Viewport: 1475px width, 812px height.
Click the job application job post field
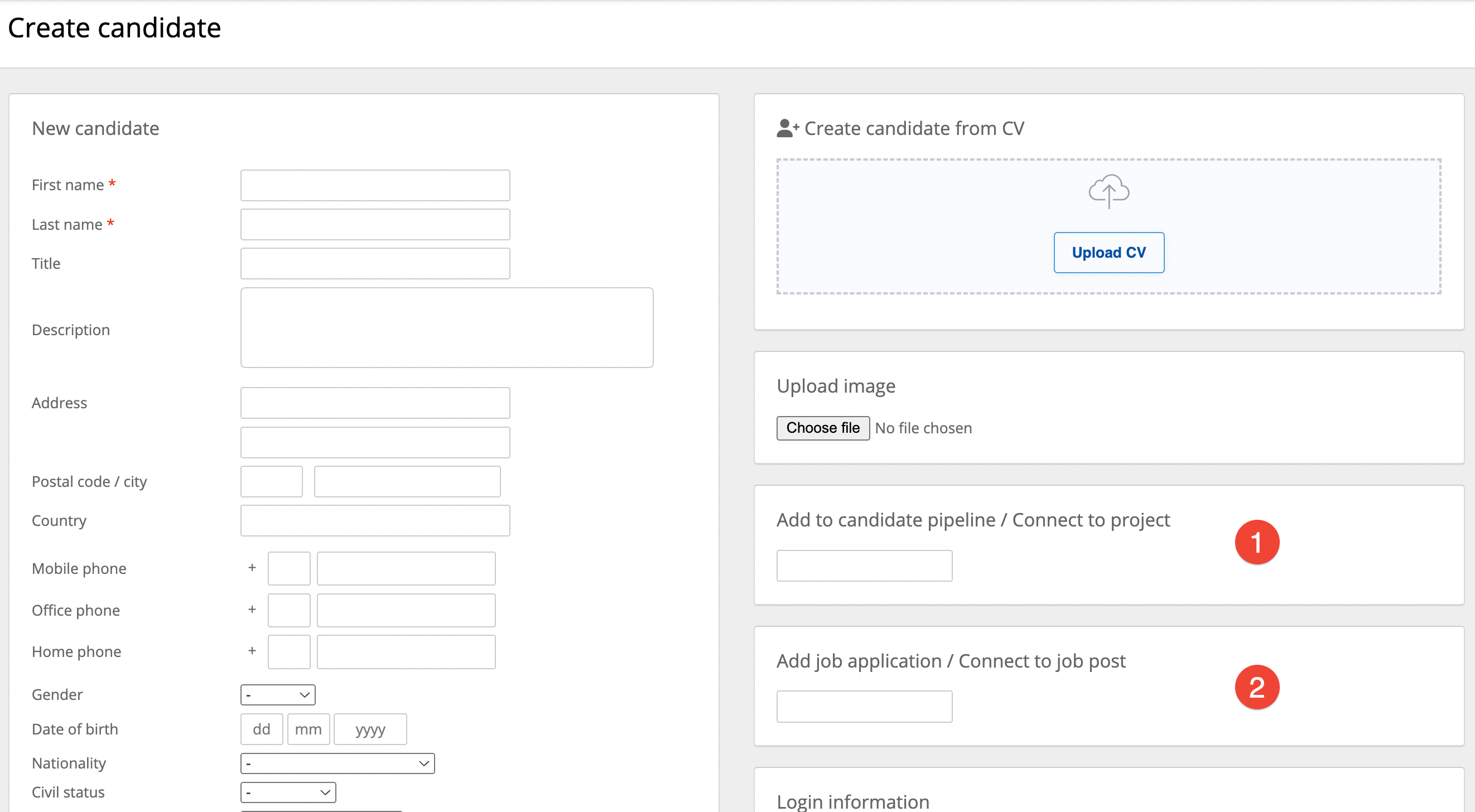(x=864, y=707)
